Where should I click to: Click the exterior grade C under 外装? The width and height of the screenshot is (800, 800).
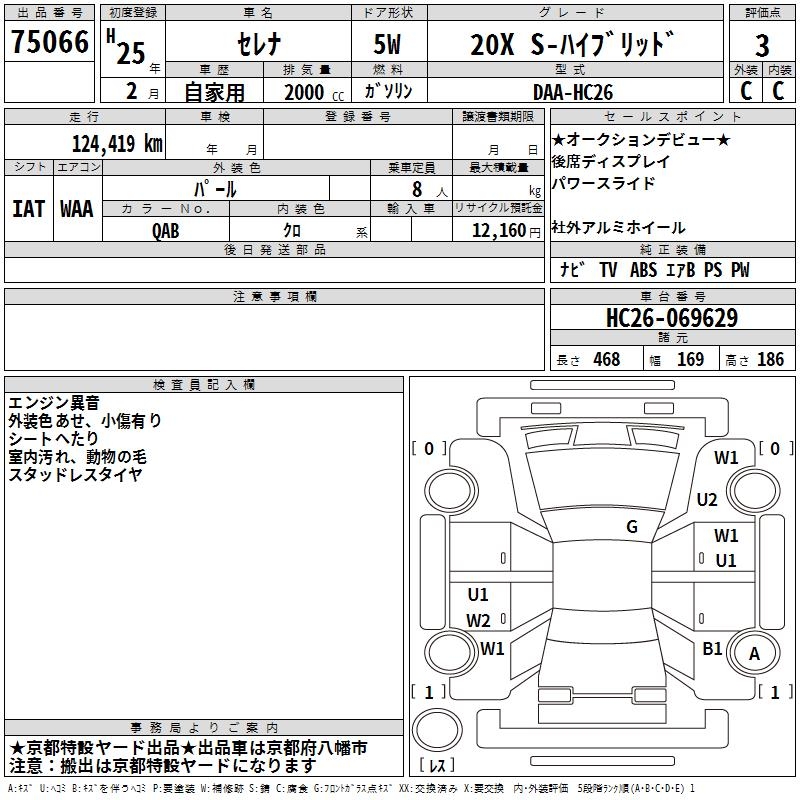(x=746, y=90)
